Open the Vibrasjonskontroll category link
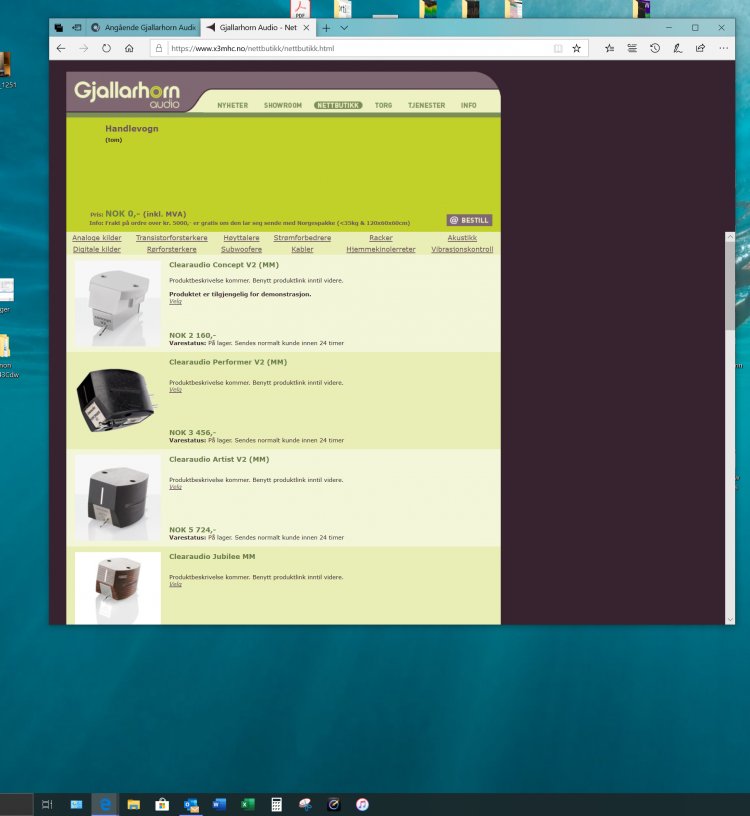 462,249
